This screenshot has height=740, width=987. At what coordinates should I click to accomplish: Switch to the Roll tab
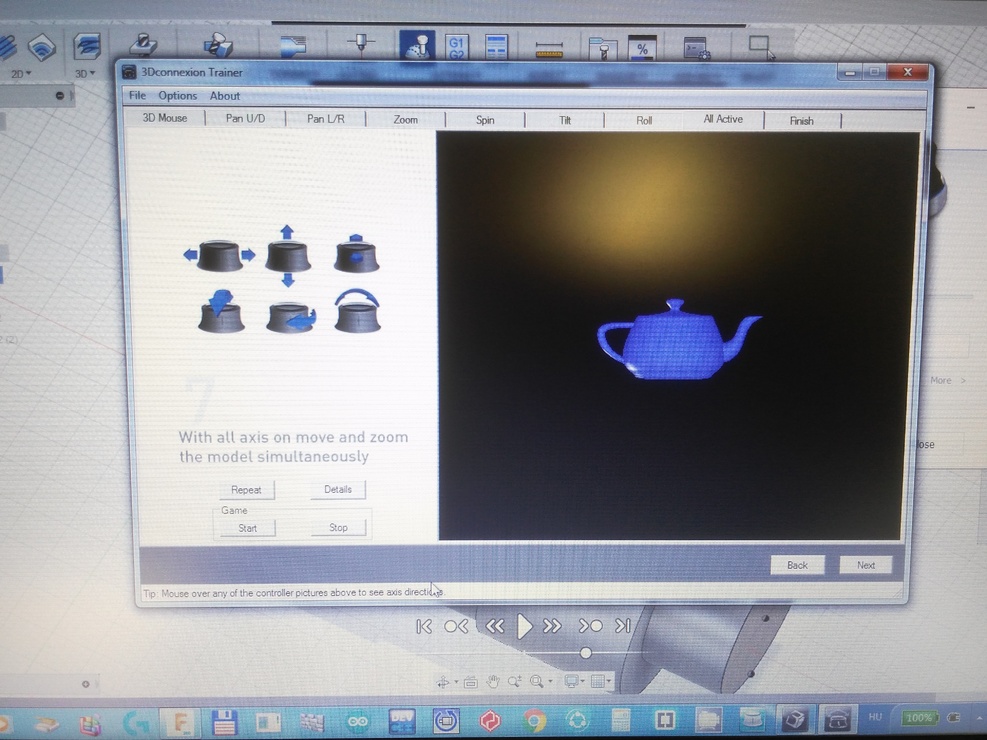644,120
